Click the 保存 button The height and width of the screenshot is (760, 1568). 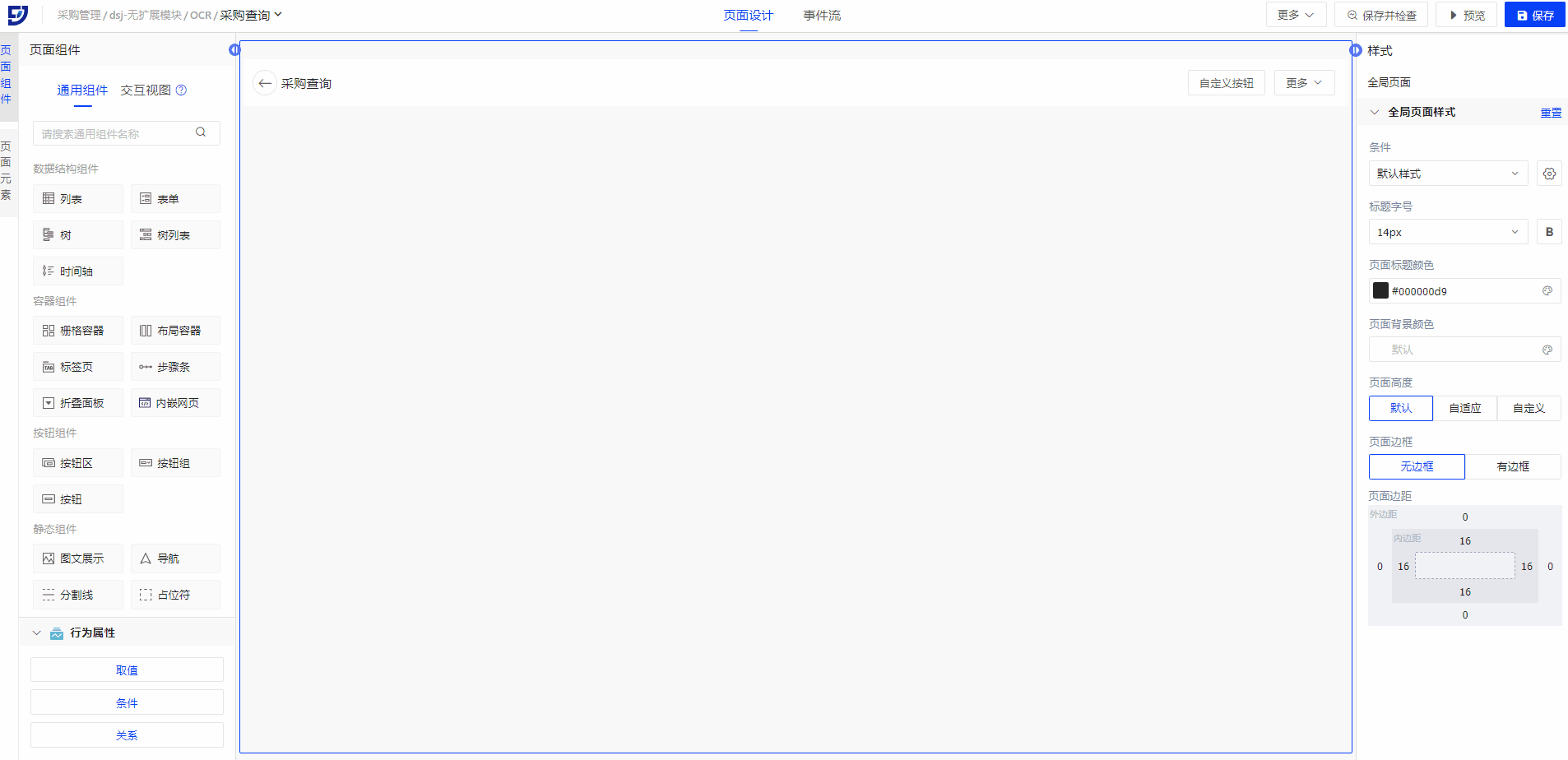pos(1534,15)
